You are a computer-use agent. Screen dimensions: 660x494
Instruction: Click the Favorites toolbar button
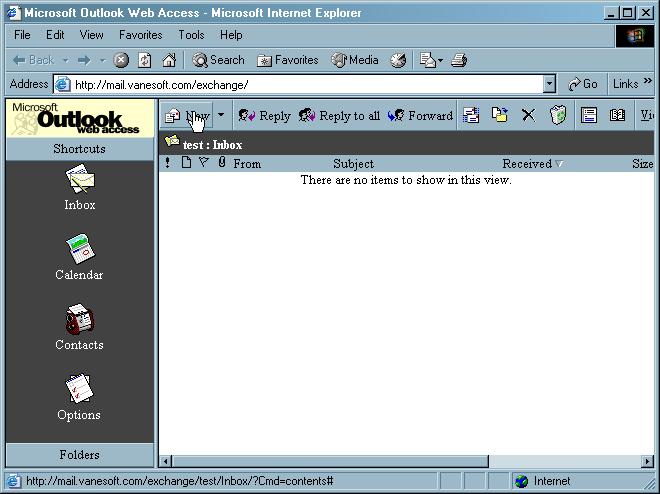(x=287, y=60)
